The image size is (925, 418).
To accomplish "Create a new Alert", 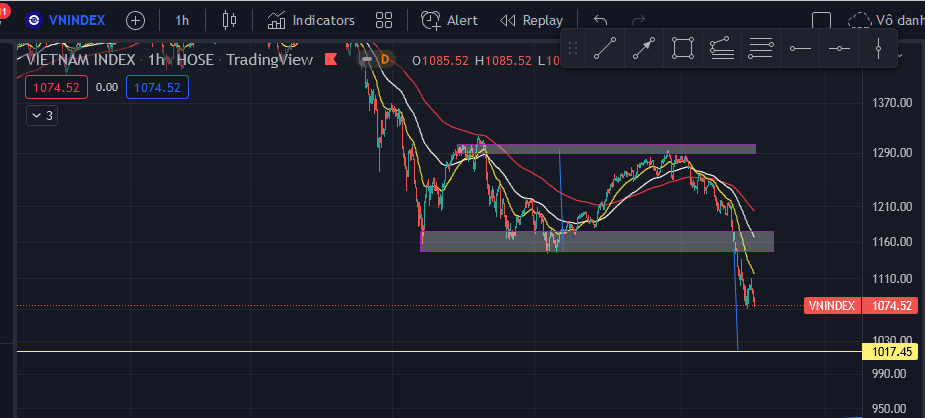I will (x=449, y=21).
